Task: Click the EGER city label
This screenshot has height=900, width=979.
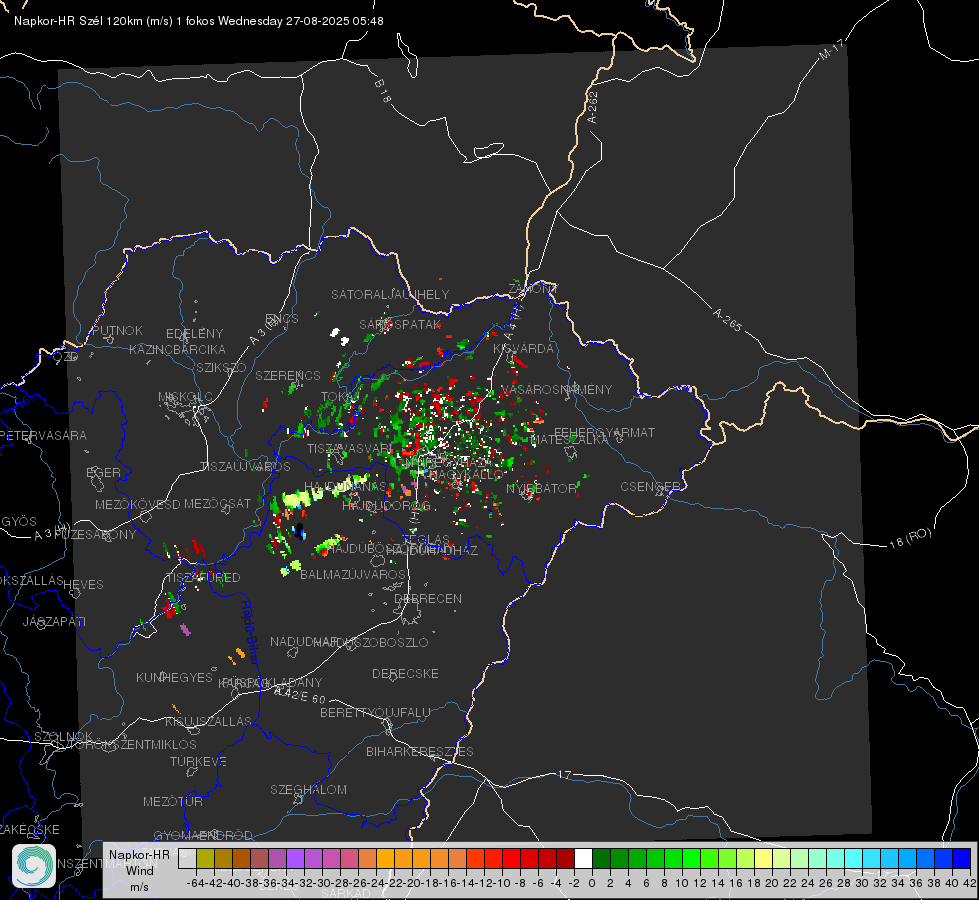Action: click(x=104, y=473)
